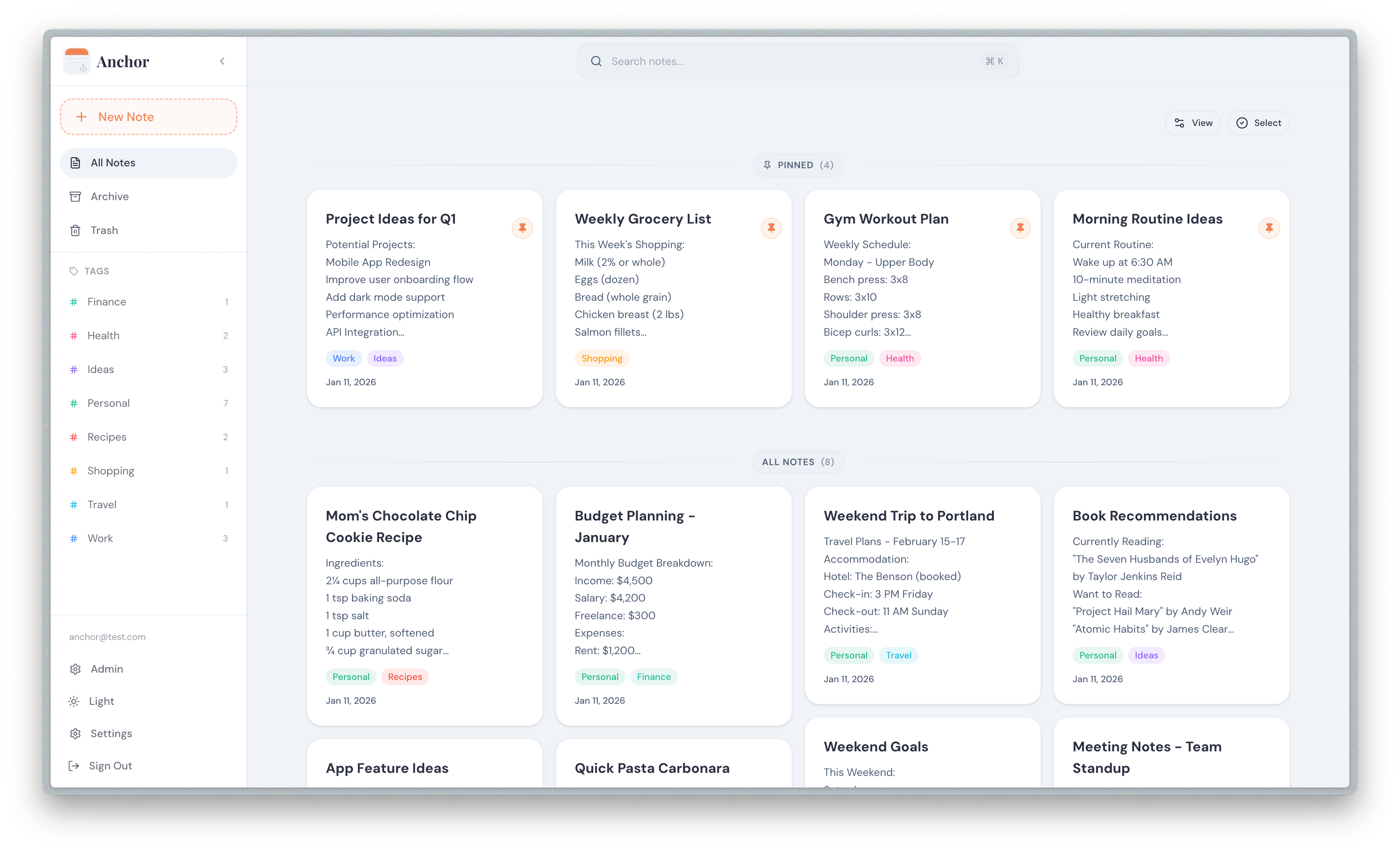
Task: Create a note with New Note button
Action: (x=148, y=116)
